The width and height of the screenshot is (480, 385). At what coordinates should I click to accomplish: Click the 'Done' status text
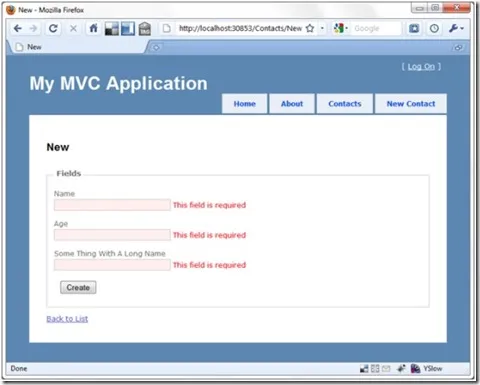coord(19,368)
